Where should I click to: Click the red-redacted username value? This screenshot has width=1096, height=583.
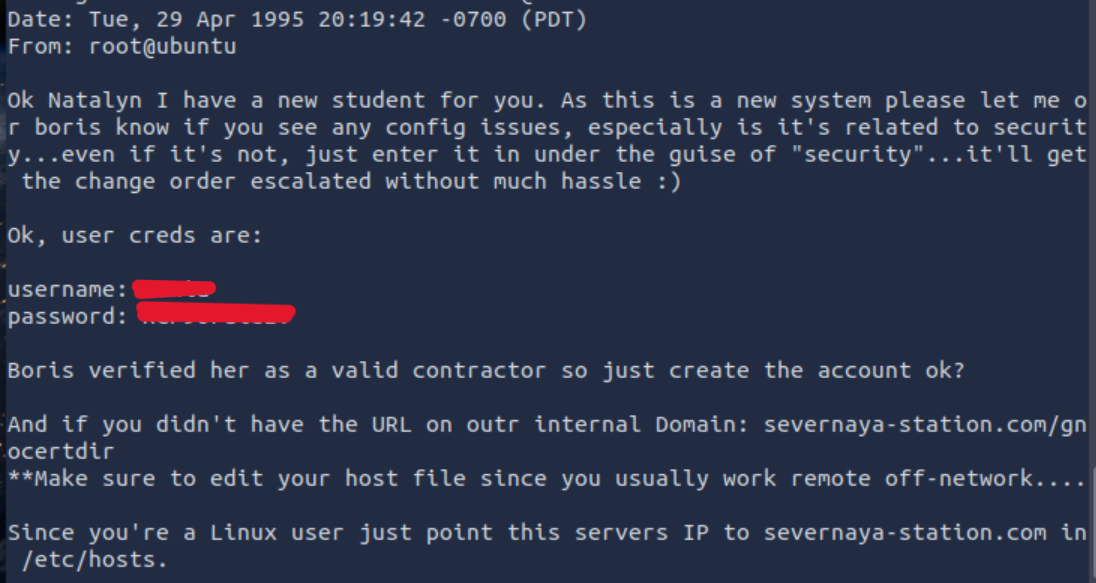tap(174, 290)
